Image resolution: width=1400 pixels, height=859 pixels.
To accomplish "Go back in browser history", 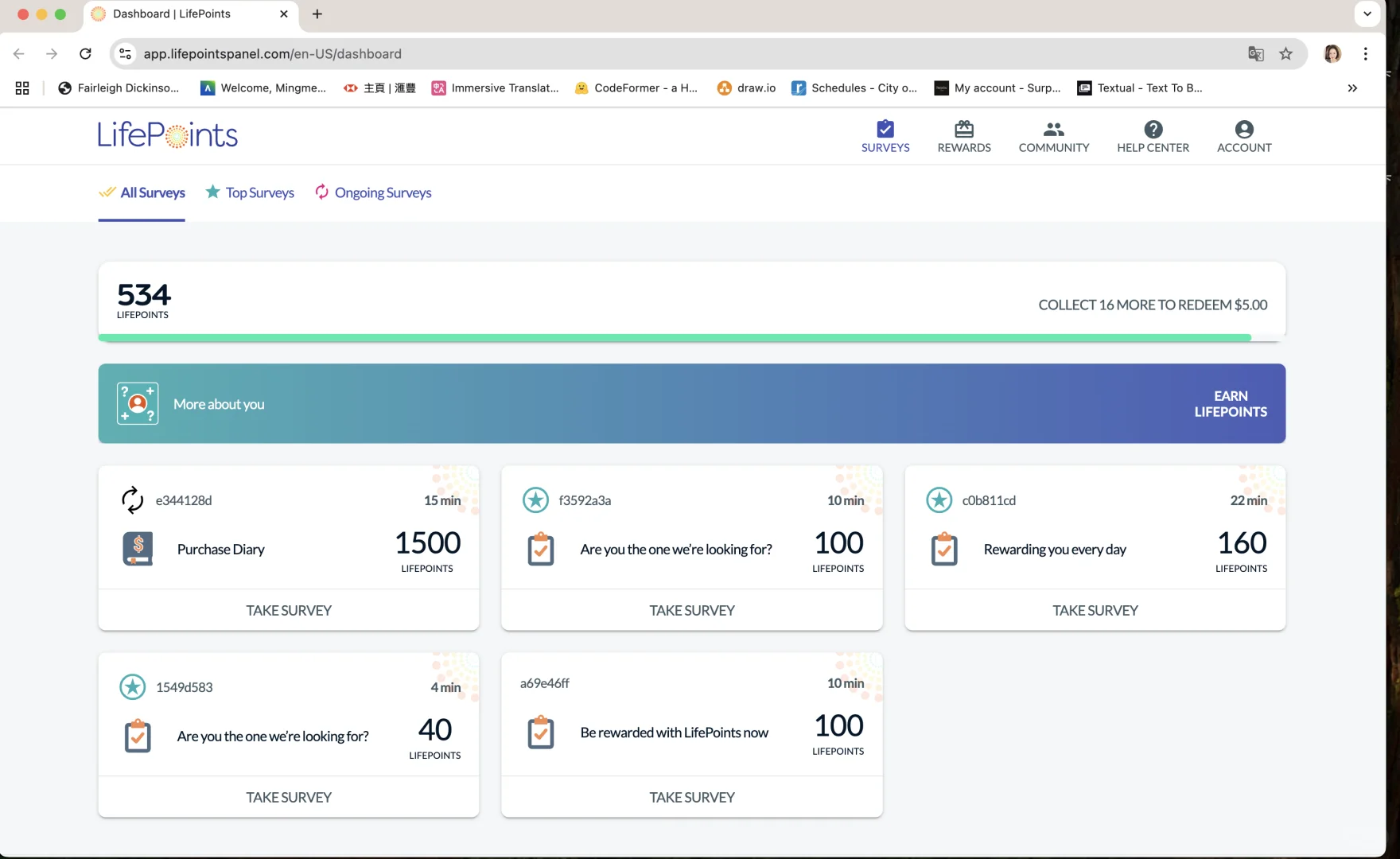I will pyautogui.click(x=19, y=54).
